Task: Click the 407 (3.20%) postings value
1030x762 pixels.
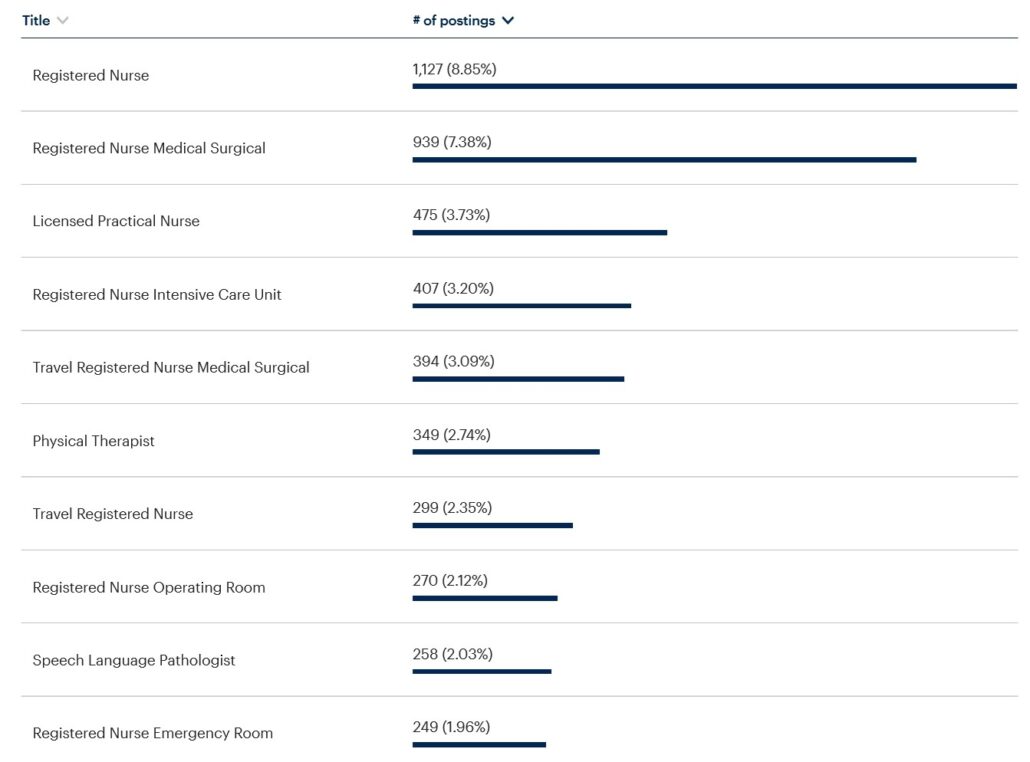Action: [453, 289]
